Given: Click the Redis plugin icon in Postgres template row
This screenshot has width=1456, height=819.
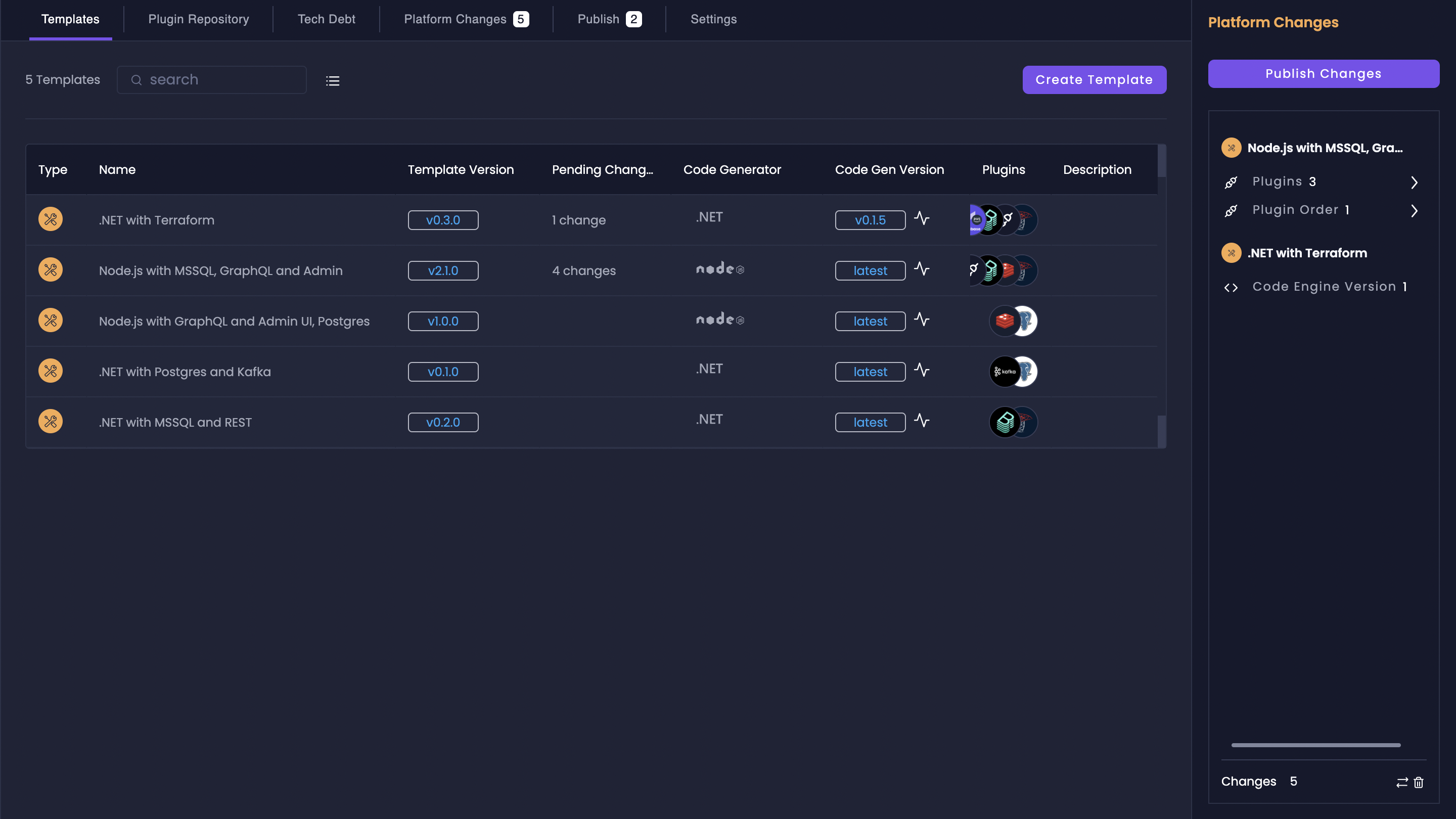Looking at the screenshot, I should pyautogui.click(x=1005, y=321).
